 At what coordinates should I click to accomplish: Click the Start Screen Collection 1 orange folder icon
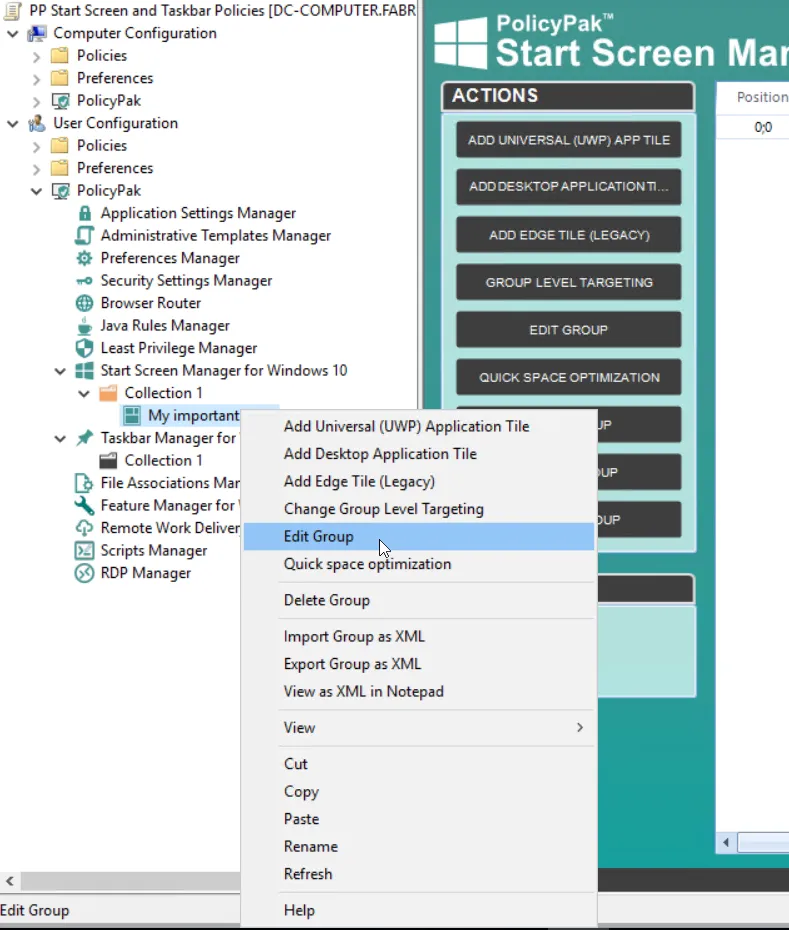click(108, 393)
